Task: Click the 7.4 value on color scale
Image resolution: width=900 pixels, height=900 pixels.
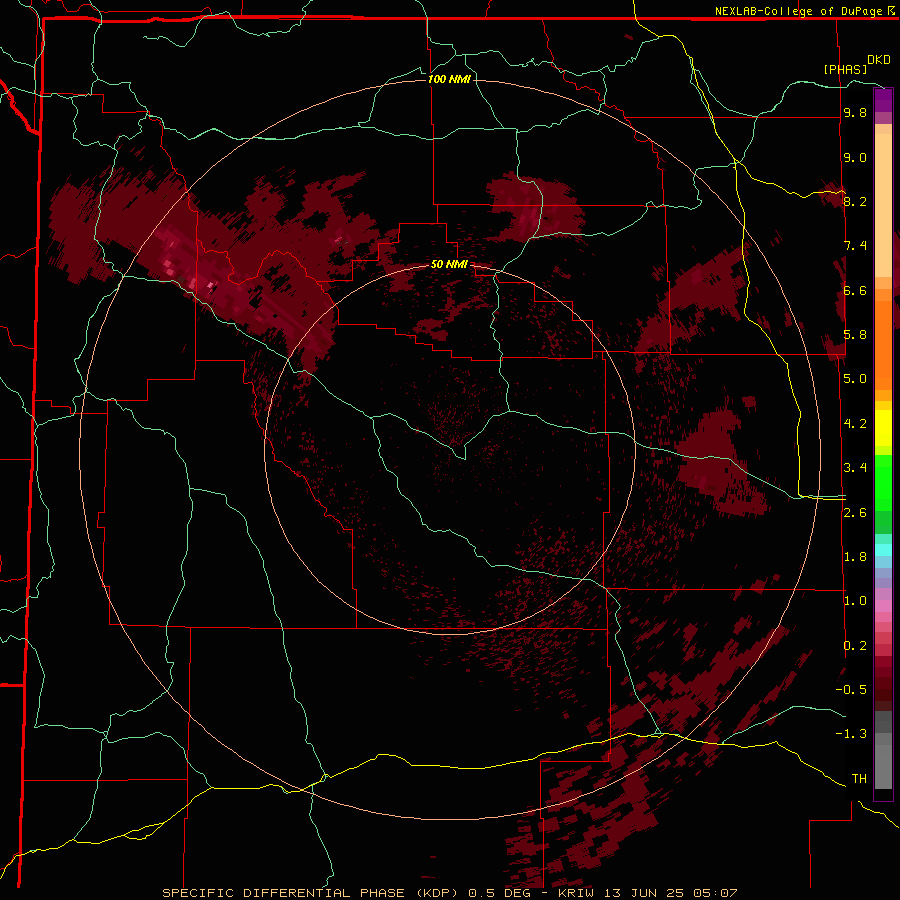Action: point(855,246)
